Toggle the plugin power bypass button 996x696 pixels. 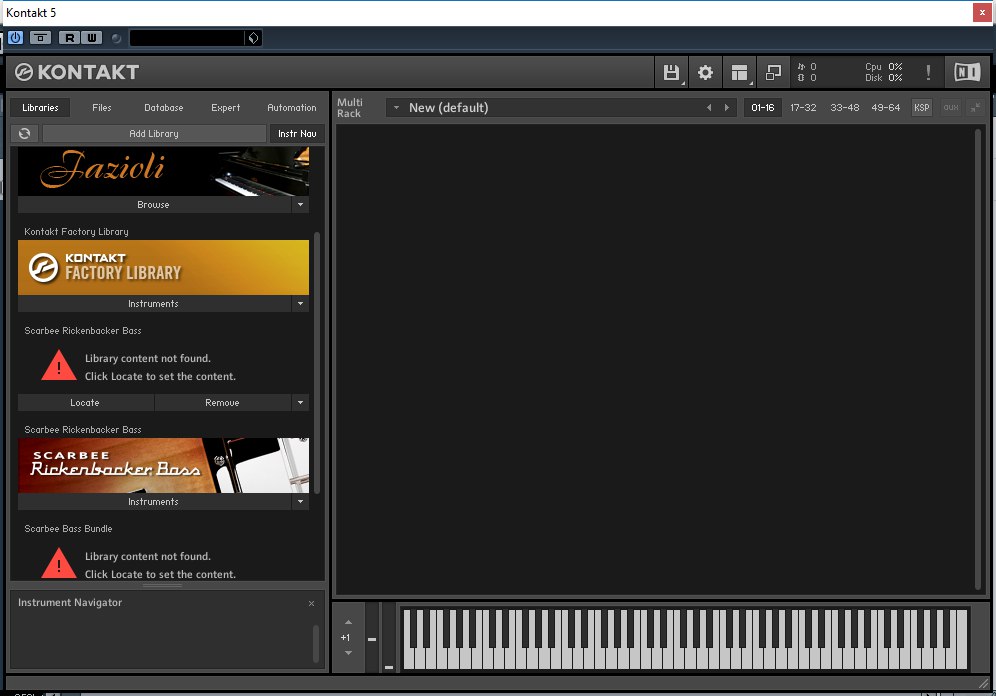coord(15,38)
